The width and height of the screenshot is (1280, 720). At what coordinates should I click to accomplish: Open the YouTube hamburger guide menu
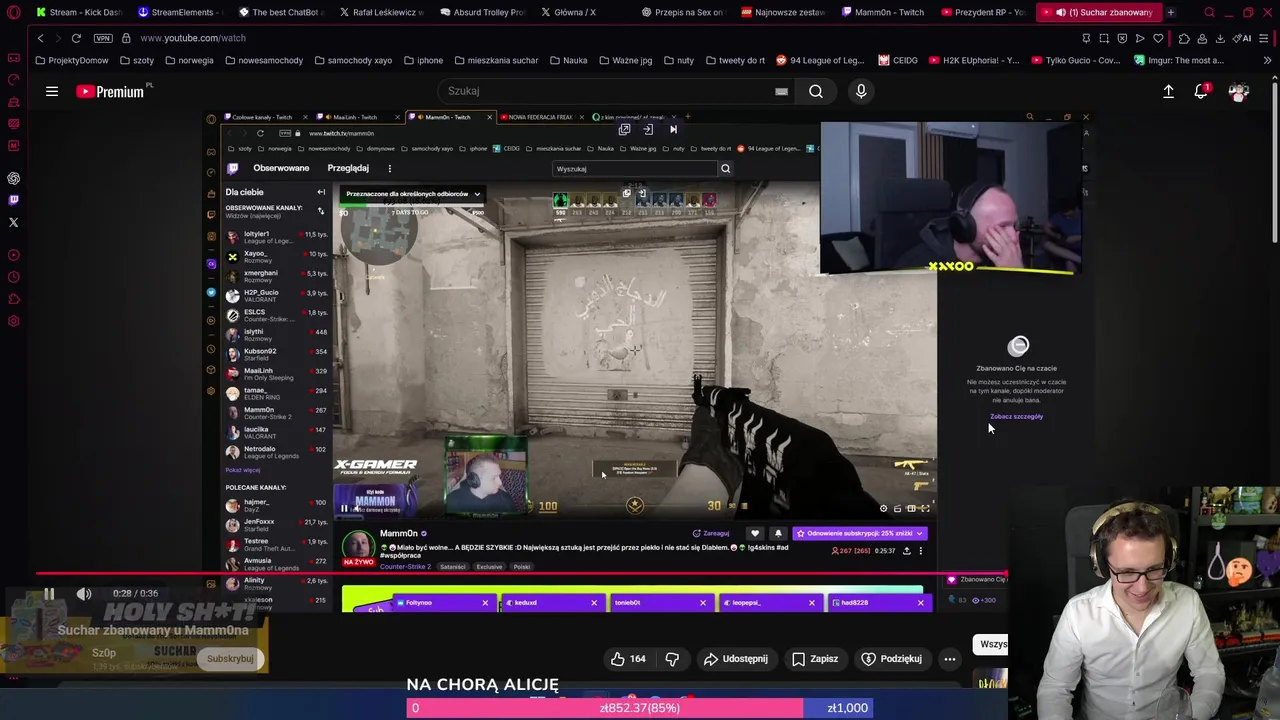click(x=51, y=91)
